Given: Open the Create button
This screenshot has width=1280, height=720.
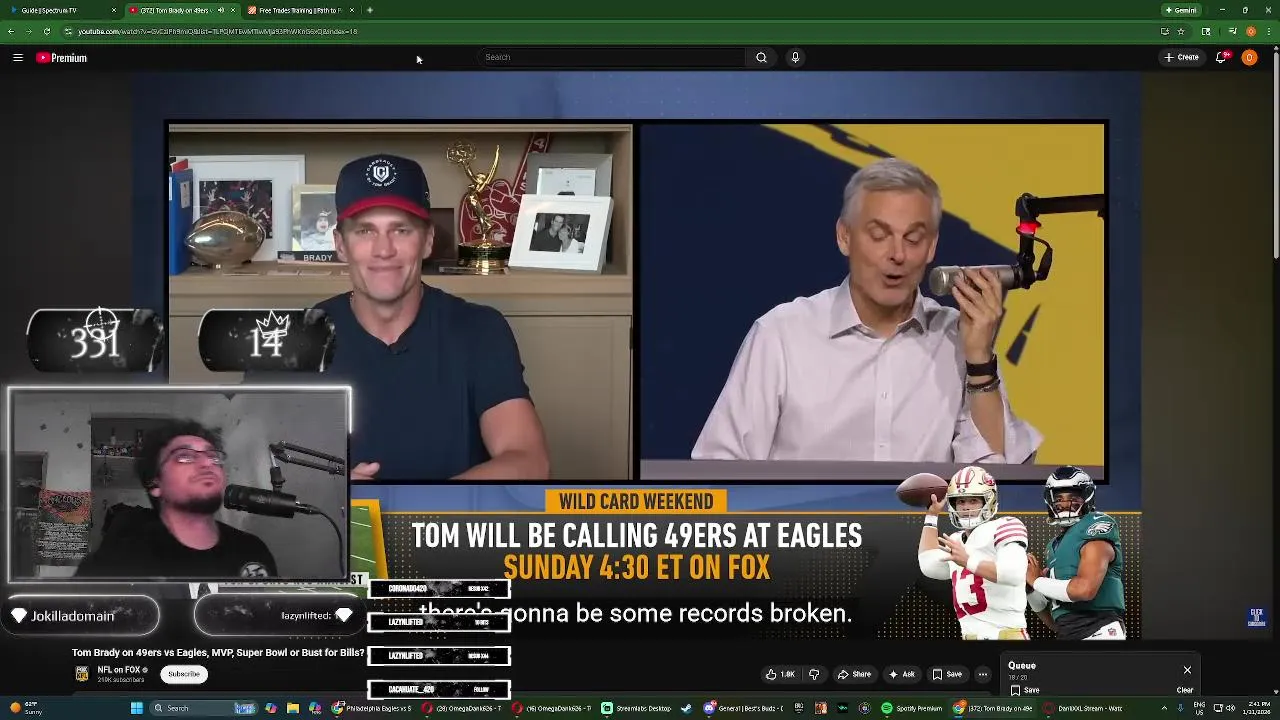Looking at the screenshot, I should 1182,58.
